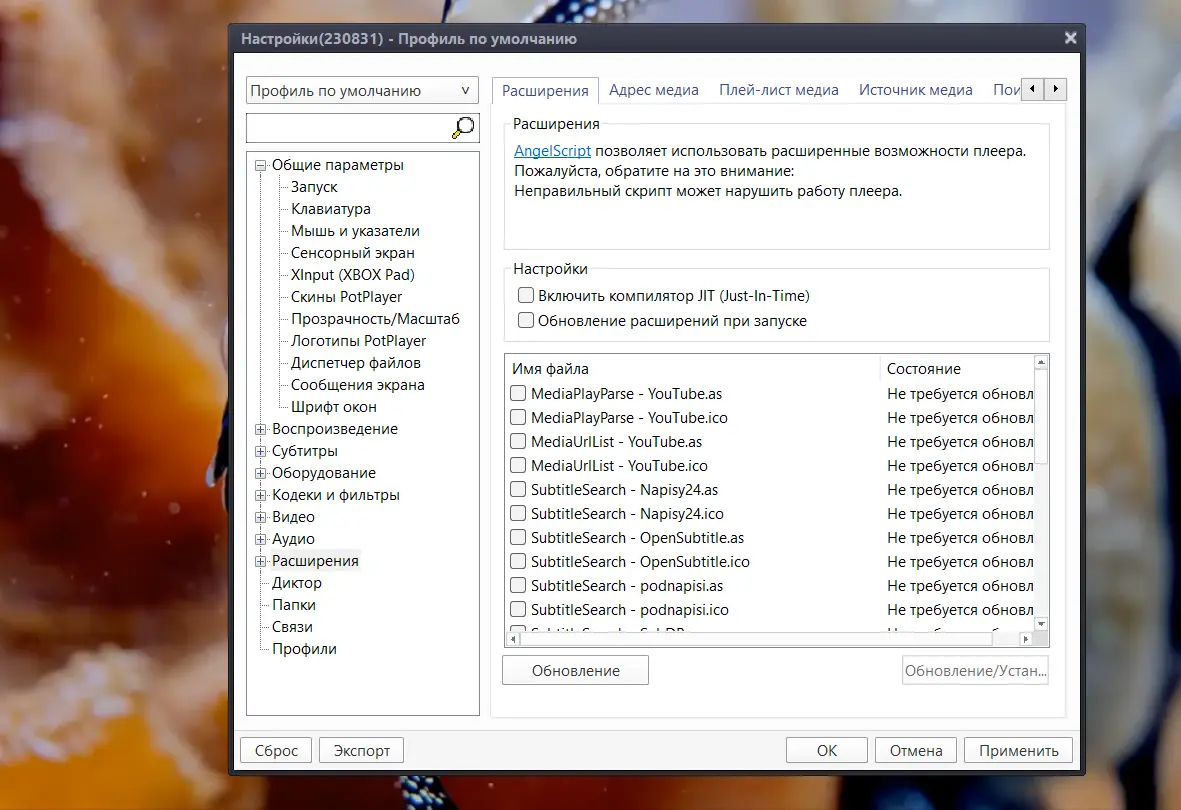The height and width of the screenshot is (810, 1181).
Task: Toggle Обновление расширений при запуске checkbox
Action: (526, 320)
